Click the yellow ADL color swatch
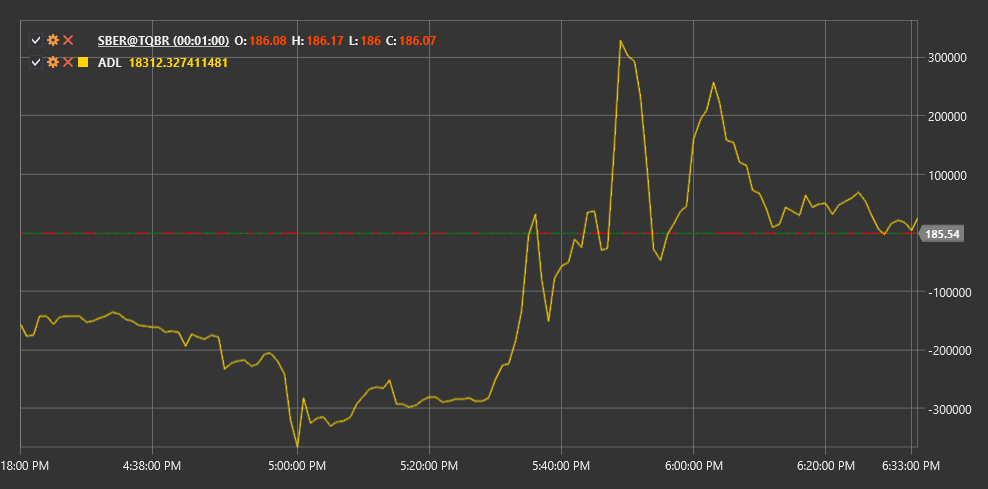988x489 pixels. pos(83,62)
